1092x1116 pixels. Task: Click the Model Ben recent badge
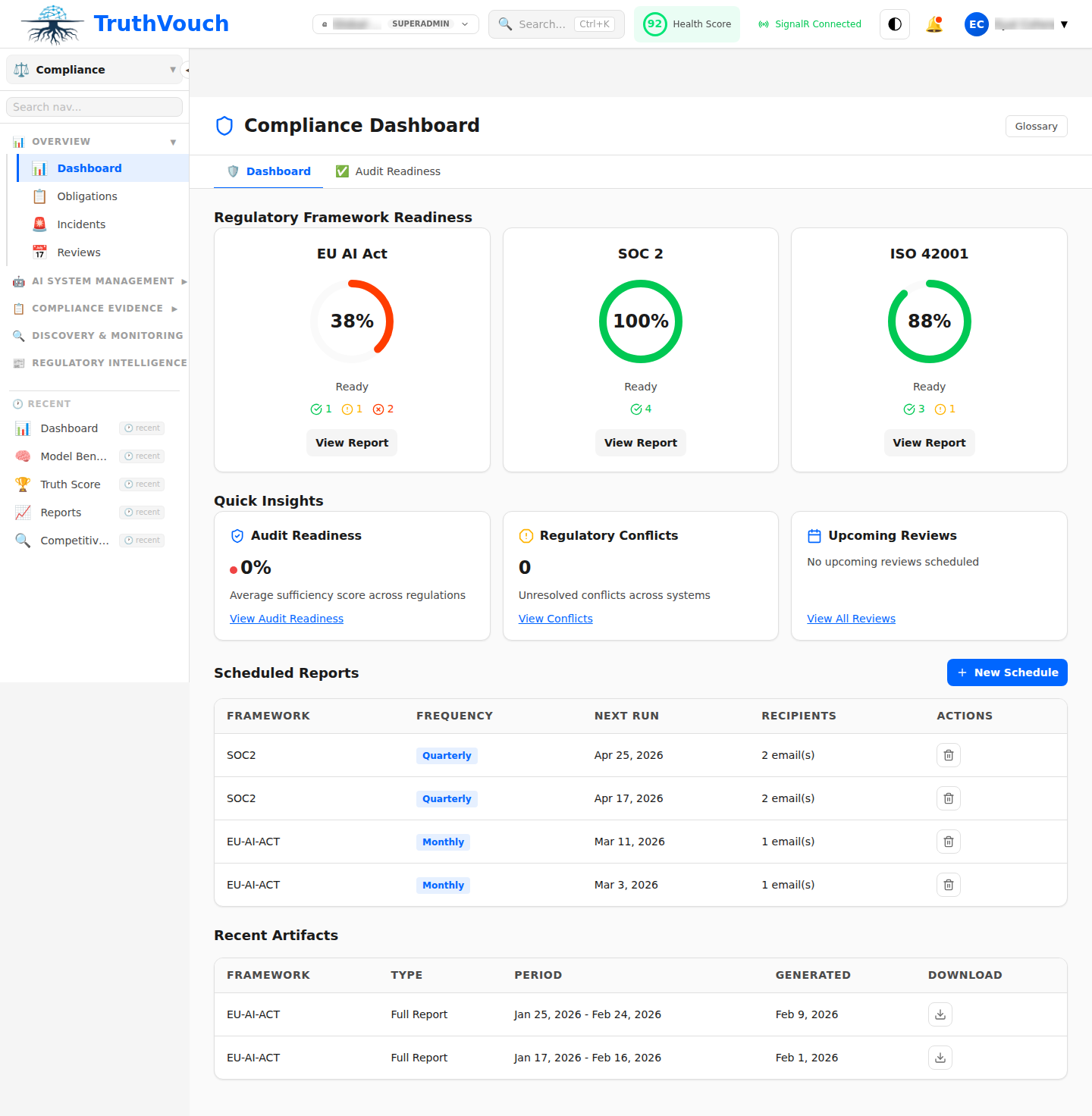pos(142,456)
